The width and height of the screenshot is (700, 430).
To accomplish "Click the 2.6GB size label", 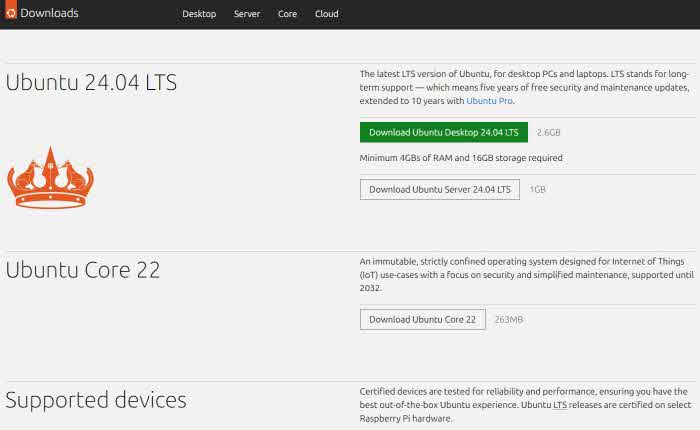I will click(548, 133).
